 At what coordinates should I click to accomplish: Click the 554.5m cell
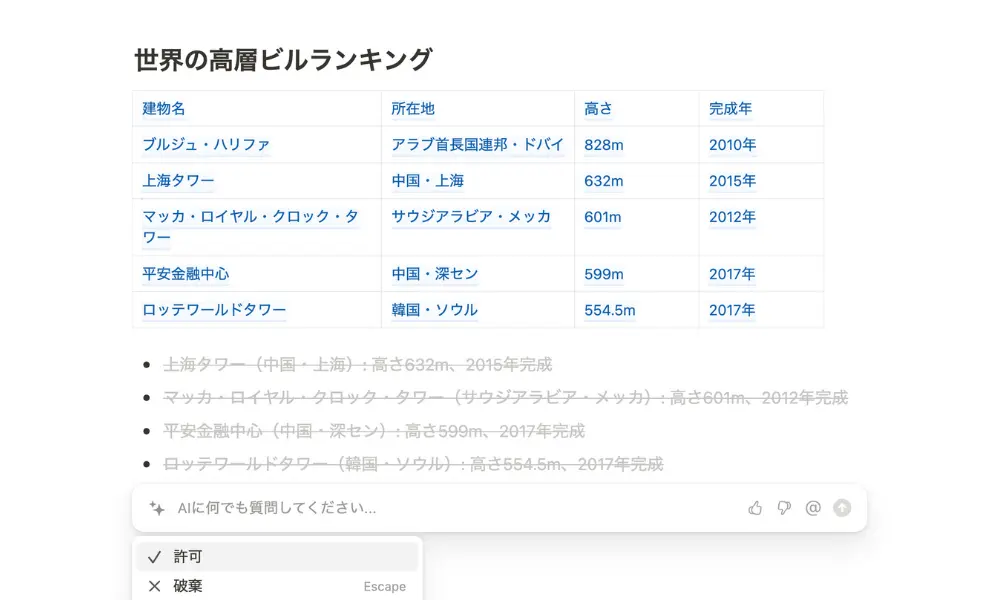point(636,310)
